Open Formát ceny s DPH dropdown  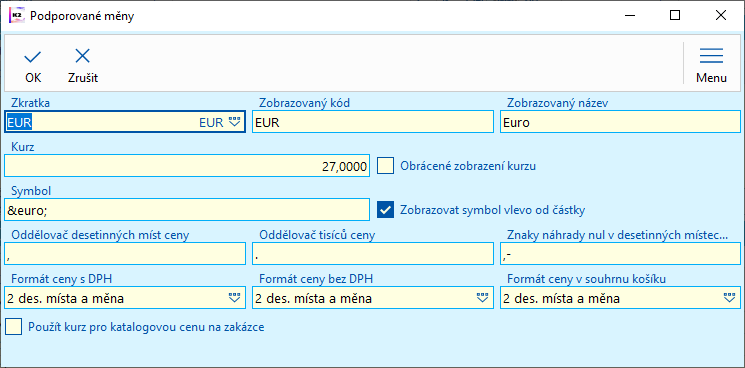tap(235, 298)
